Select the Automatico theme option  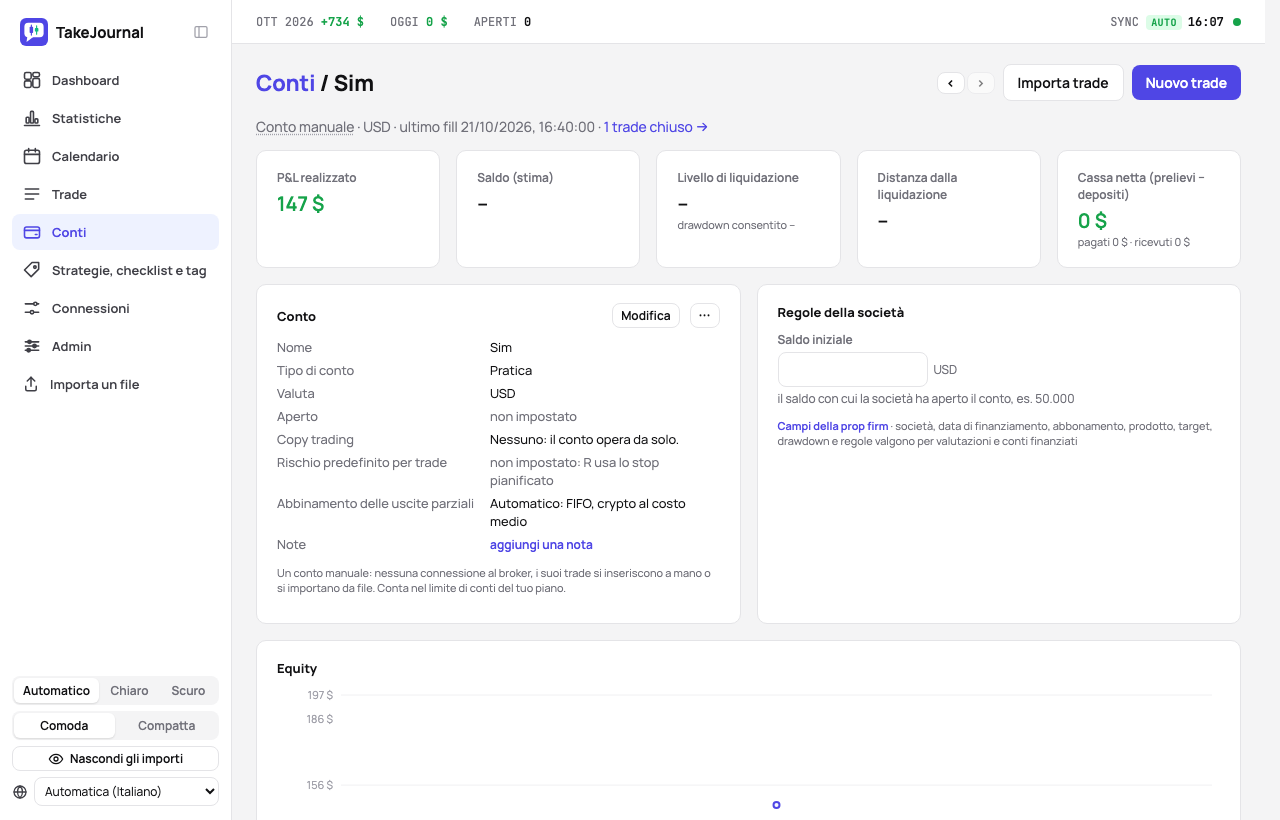pyautogui.click(x=56, y=691)
